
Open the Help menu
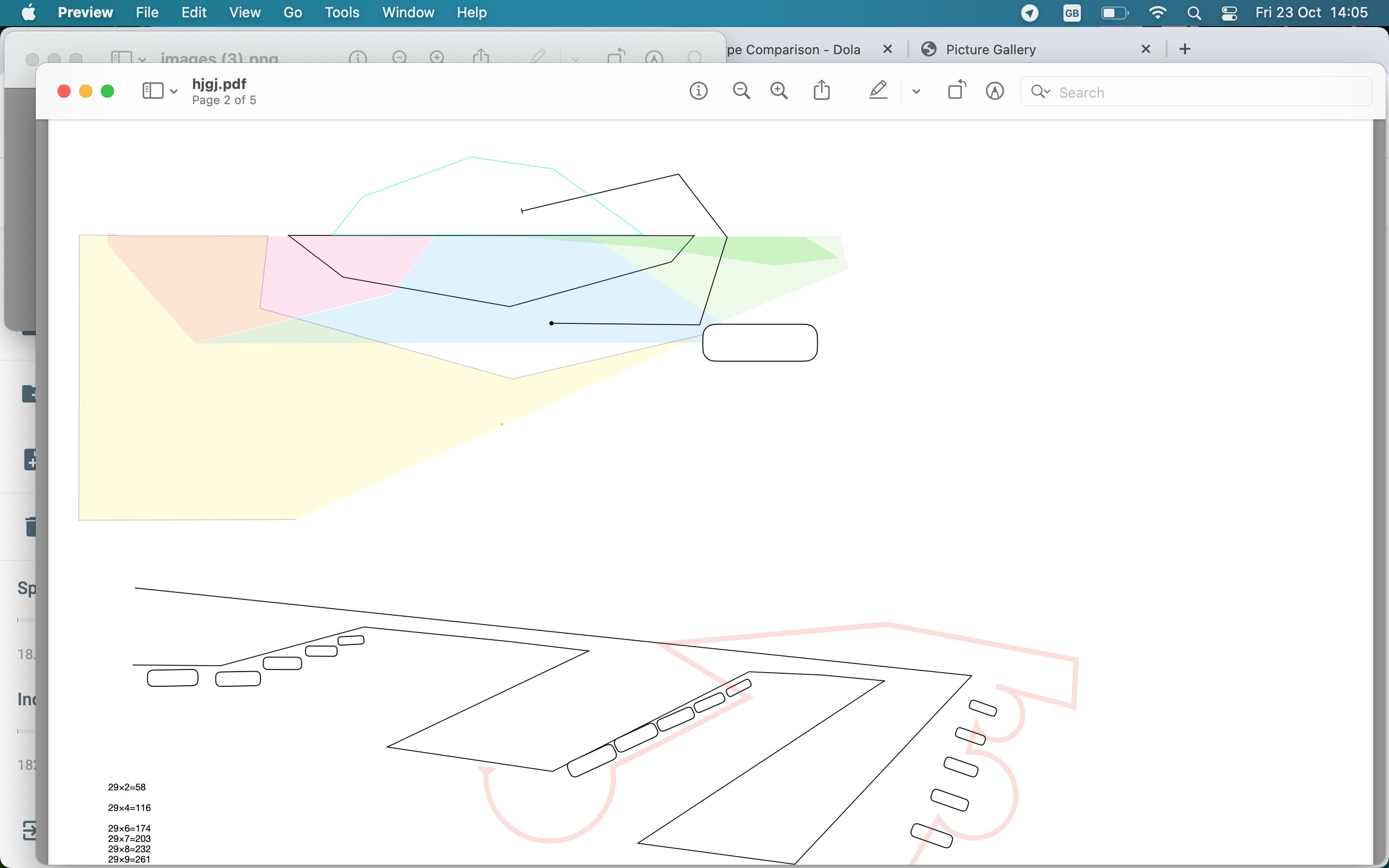[472, 12]
